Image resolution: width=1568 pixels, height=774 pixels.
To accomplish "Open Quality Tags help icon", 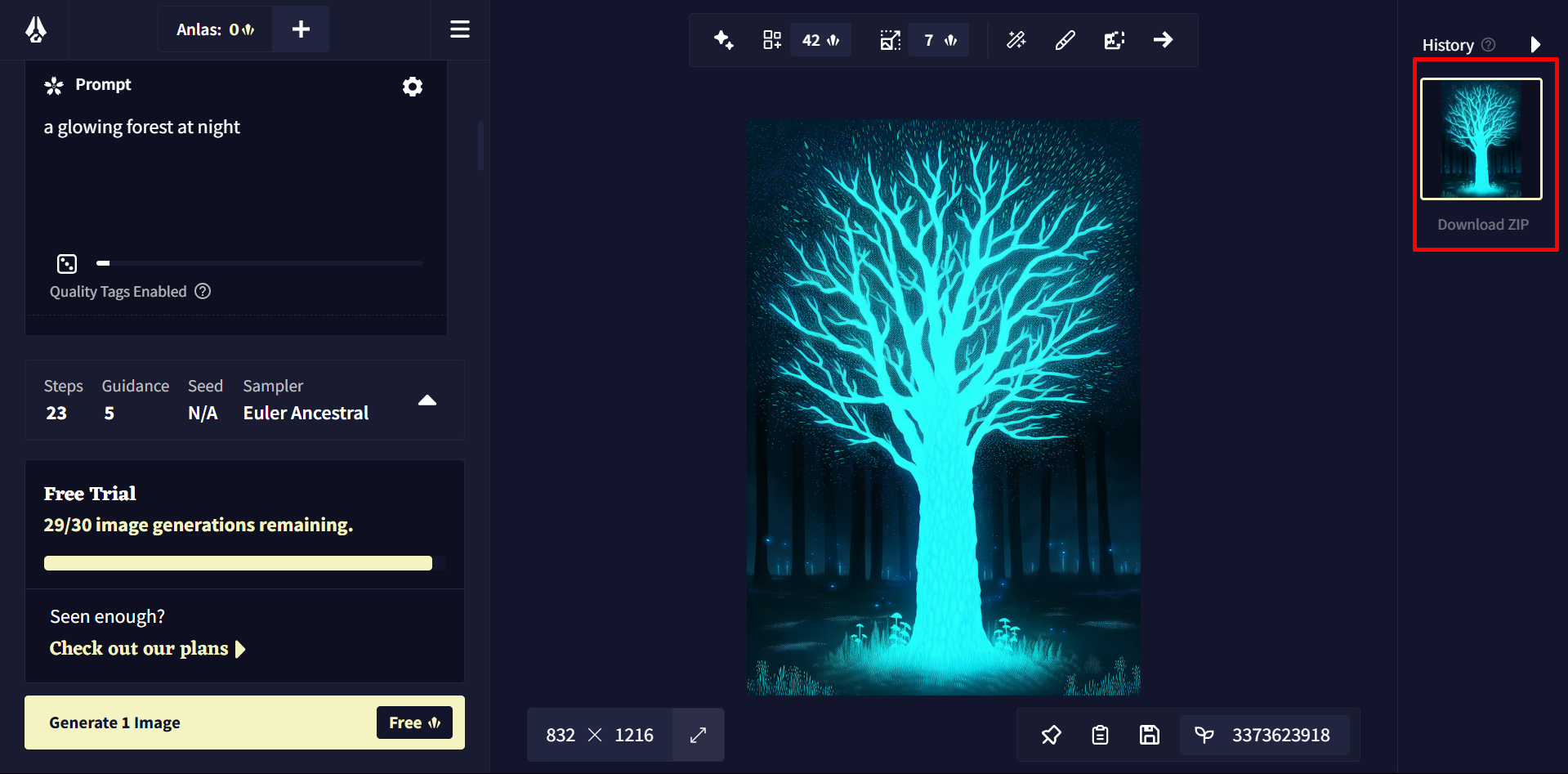I will pyautogui.click(x=203, y=291).
